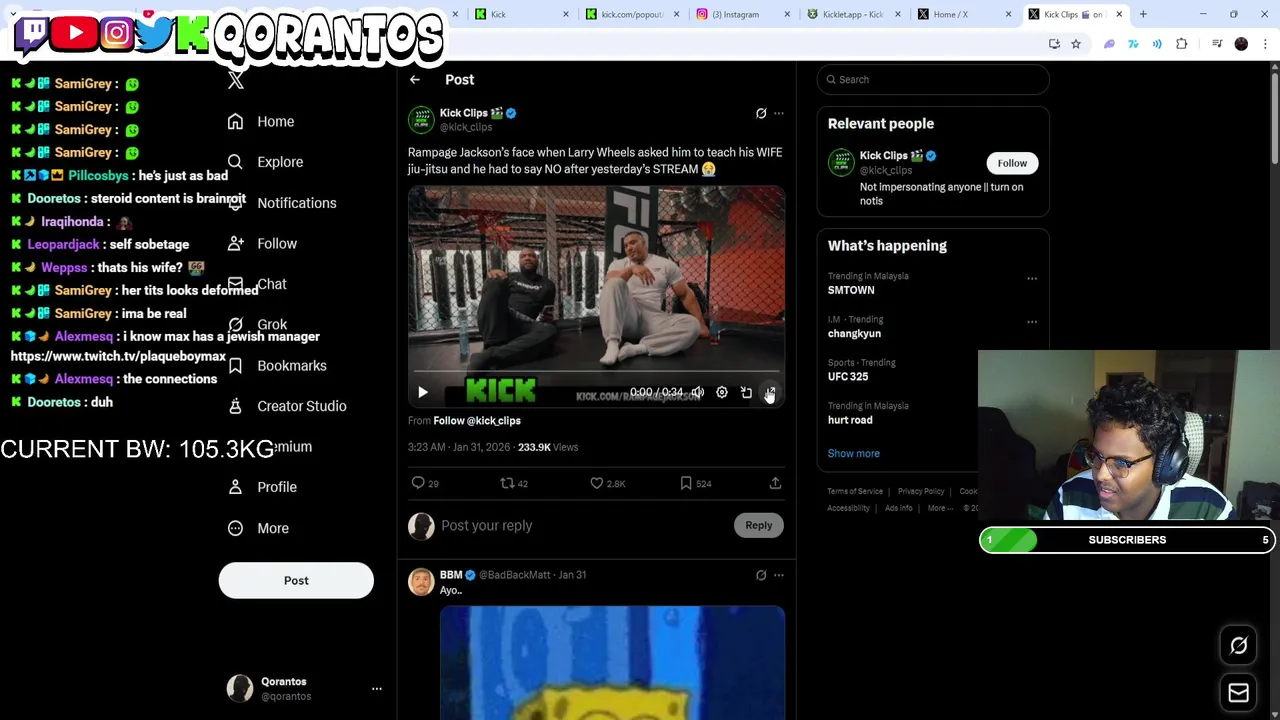Like the post with 2.8K likes
1280x720 pixels.
click(597, 484)
